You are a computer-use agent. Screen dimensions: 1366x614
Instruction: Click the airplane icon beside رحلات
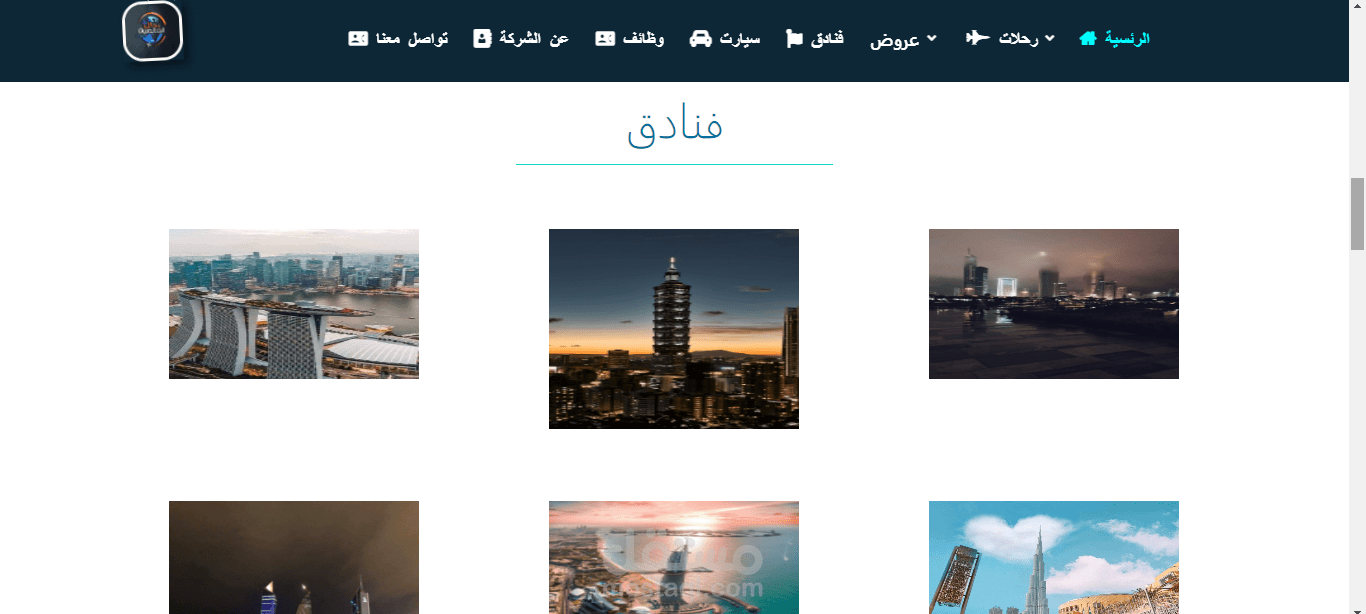(977, 38)
